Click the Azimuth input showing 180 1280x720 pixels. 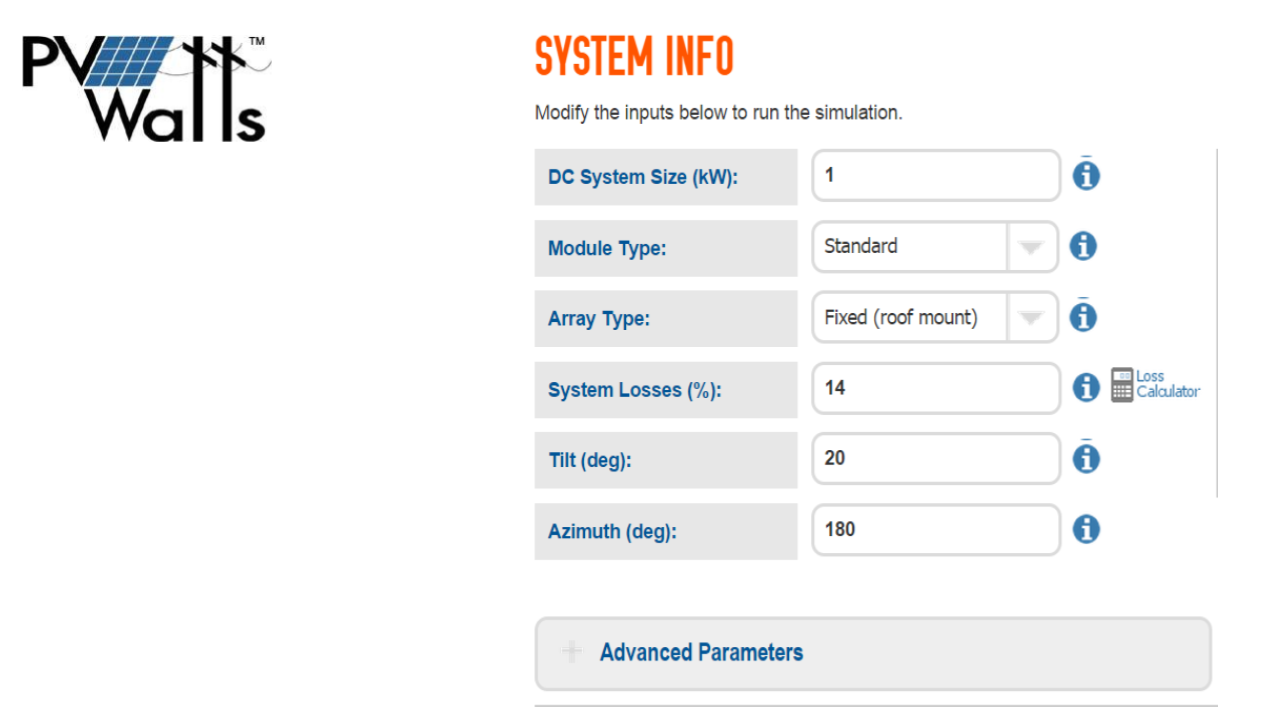click(x=935, y=529)
